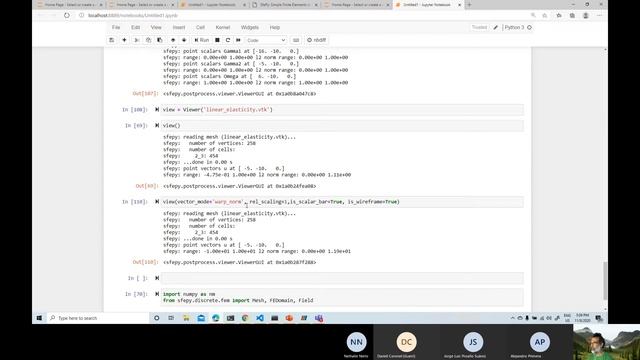Image resolution: width=640 pixels, height=360 pixels.
Task: Paste cells below using the toolbar paste icon
Action: click(x=160, y=40)
